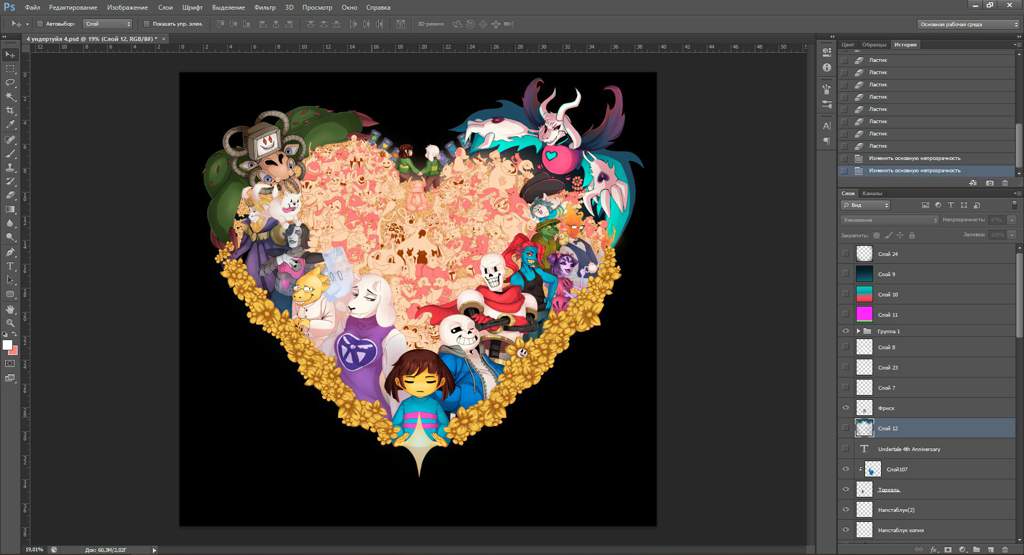Open the layer blend mode dropdown

click(889, 220)
